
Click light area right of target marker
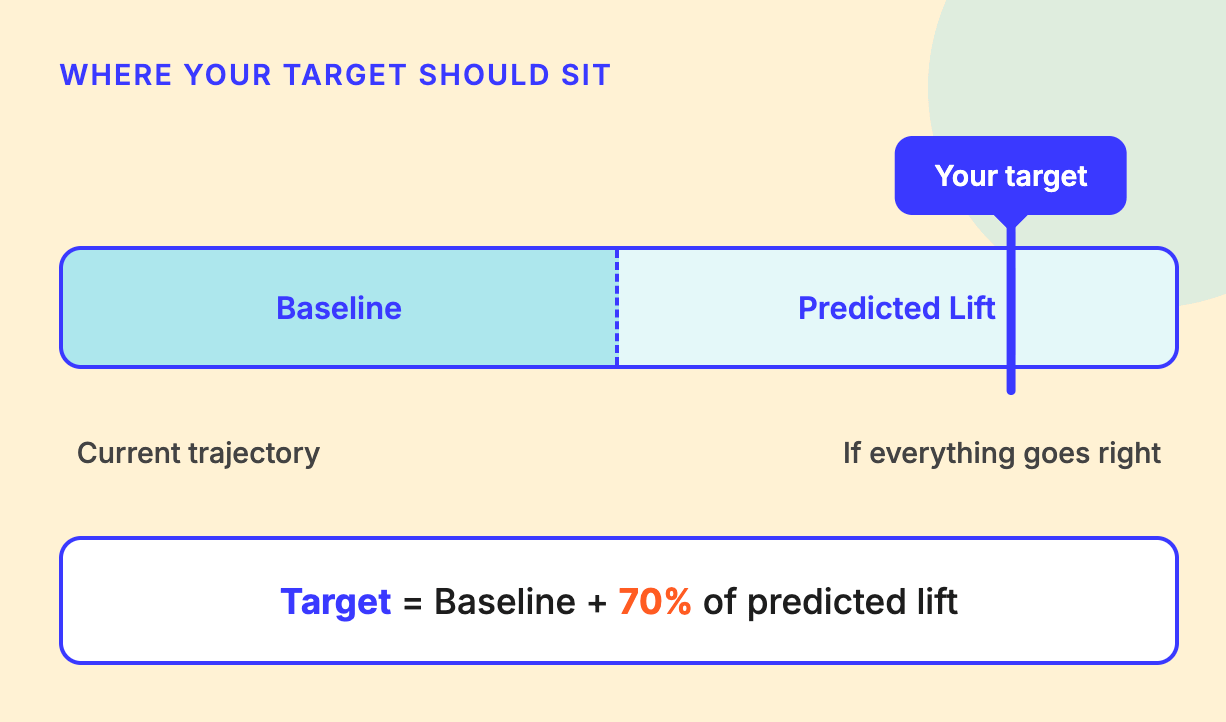coord(1096,308)
